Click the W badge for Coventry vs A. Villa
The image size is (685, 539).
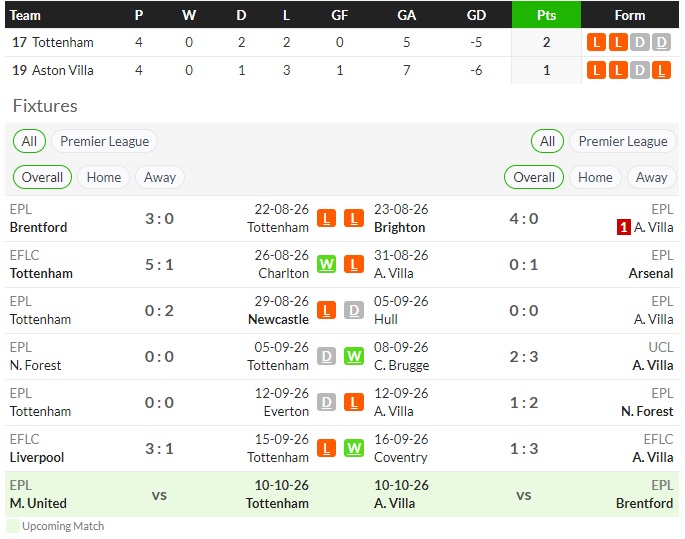coord(354,449)
